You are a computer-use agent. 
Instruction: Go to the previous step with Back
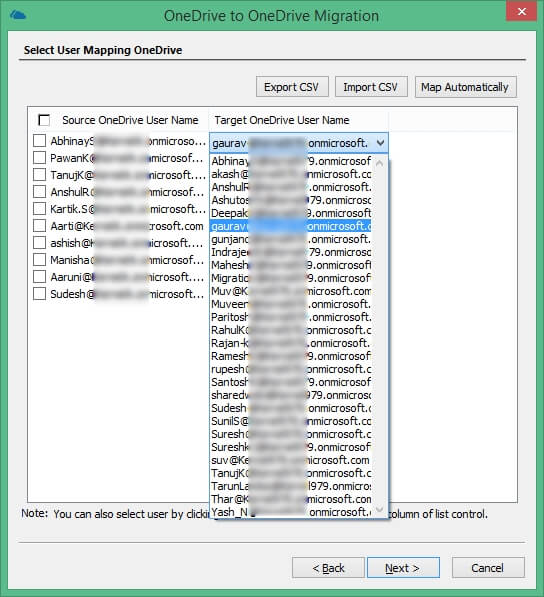tap(328, 568)
